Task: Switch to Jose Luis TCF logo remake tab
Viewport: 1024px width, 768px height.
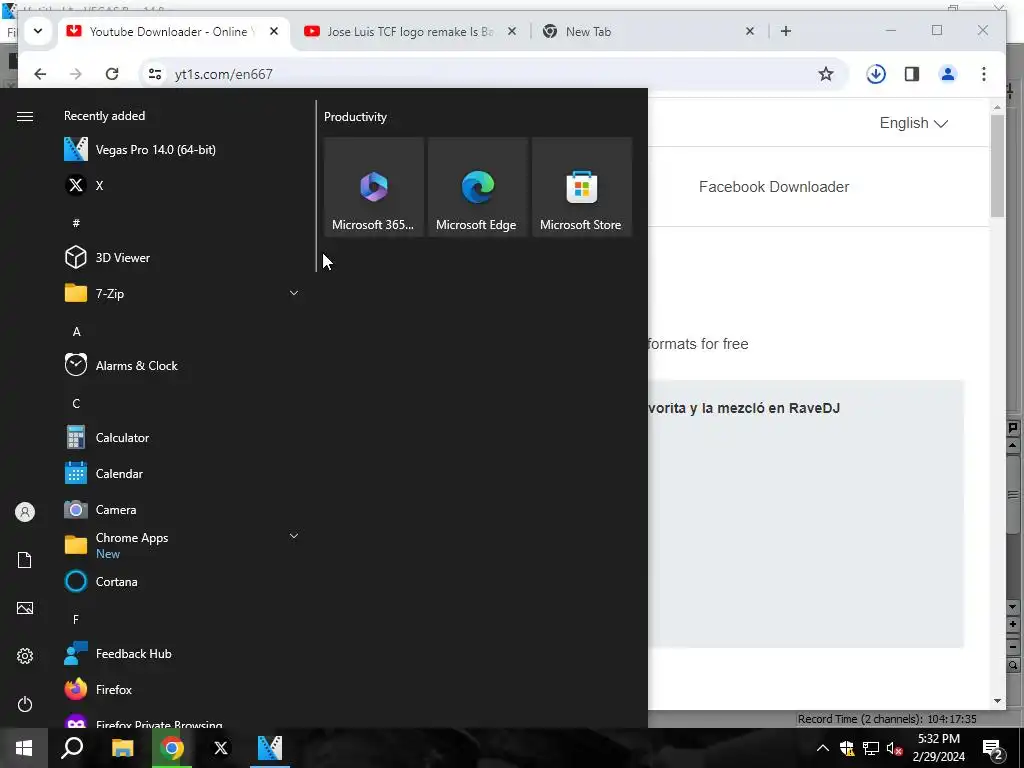Action: tap(410, 31)
